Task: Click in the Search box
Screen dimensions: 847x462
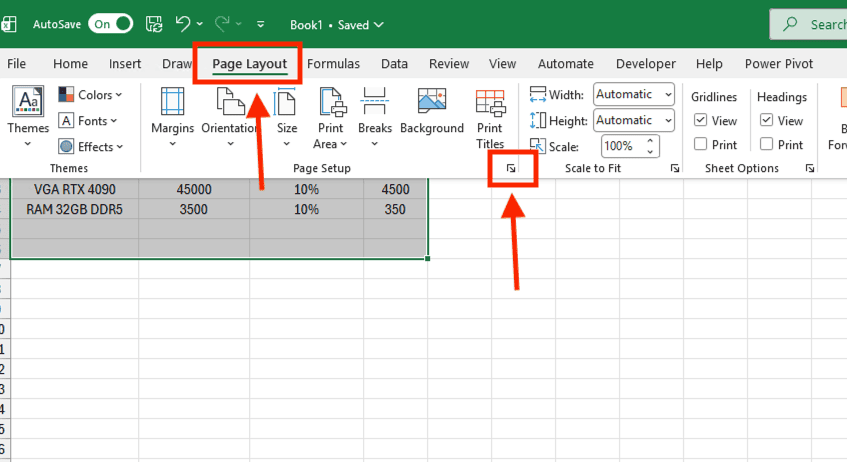Action: [809, 24]
